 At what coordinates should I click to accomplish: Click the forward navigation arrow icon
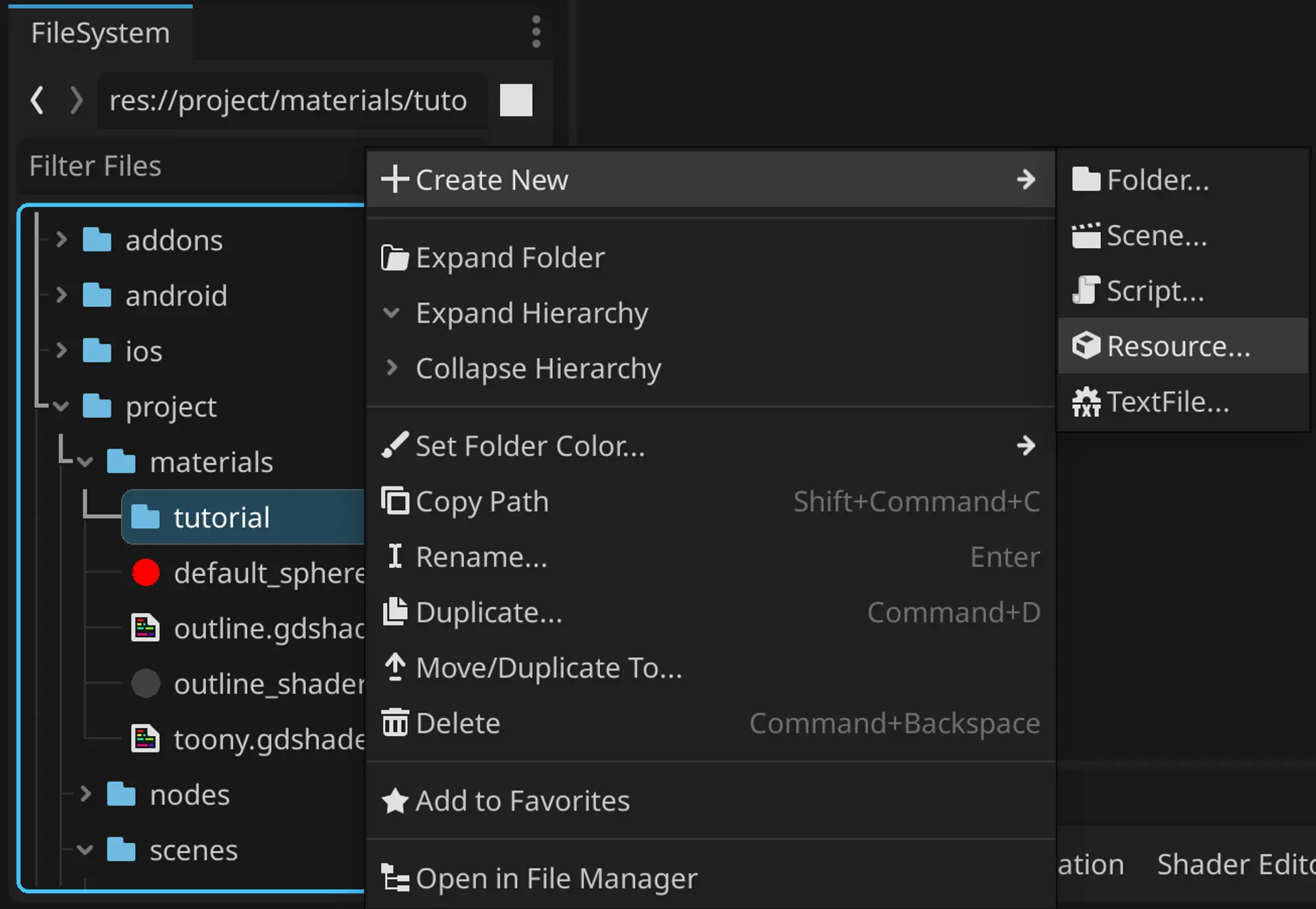click(x=76, y=100)
